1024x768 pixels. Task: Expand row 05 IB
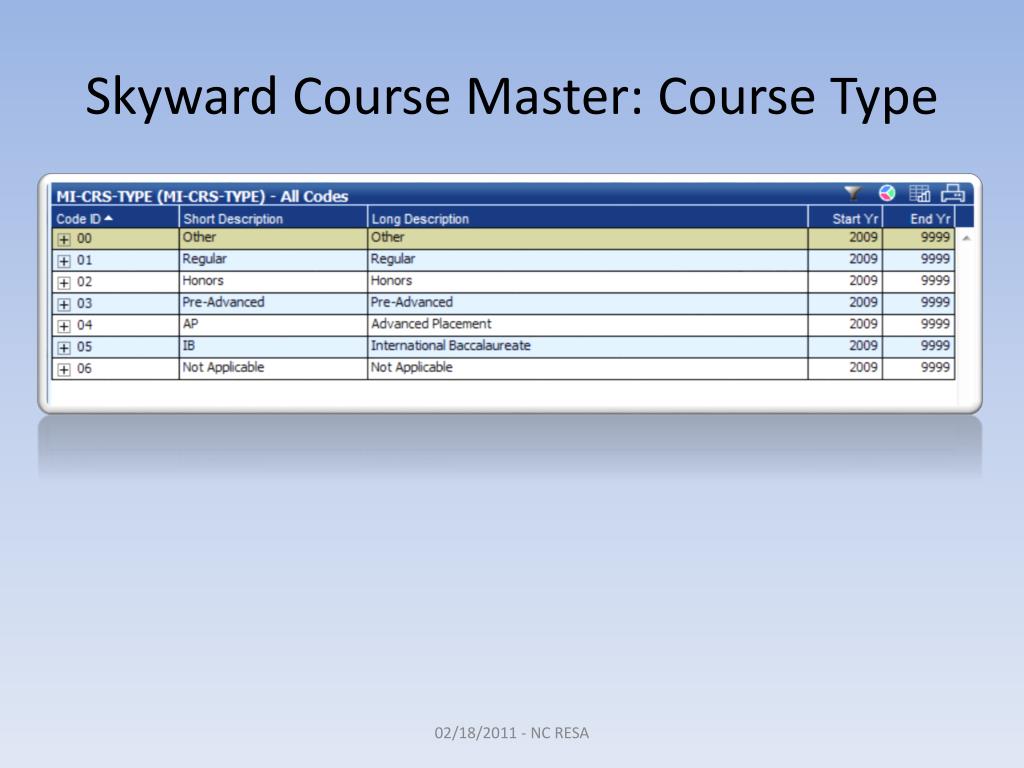64,347
